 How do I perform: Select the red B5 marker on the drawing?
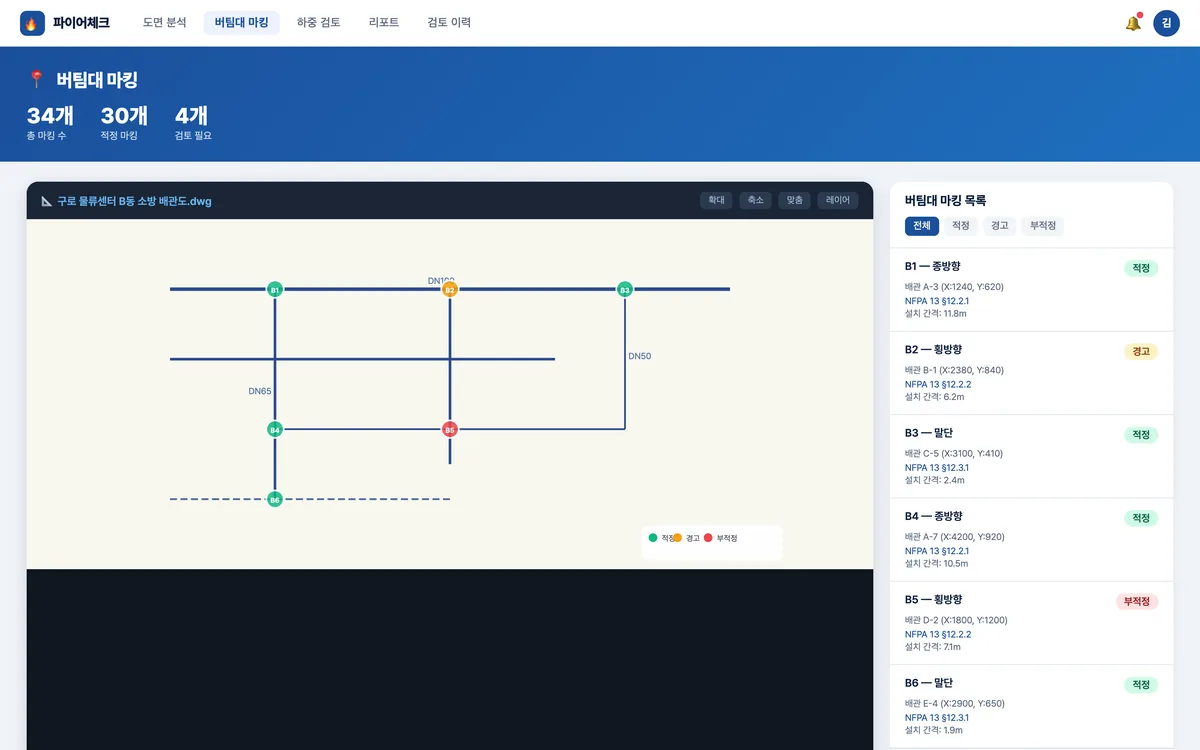click(x=450, y=429)
